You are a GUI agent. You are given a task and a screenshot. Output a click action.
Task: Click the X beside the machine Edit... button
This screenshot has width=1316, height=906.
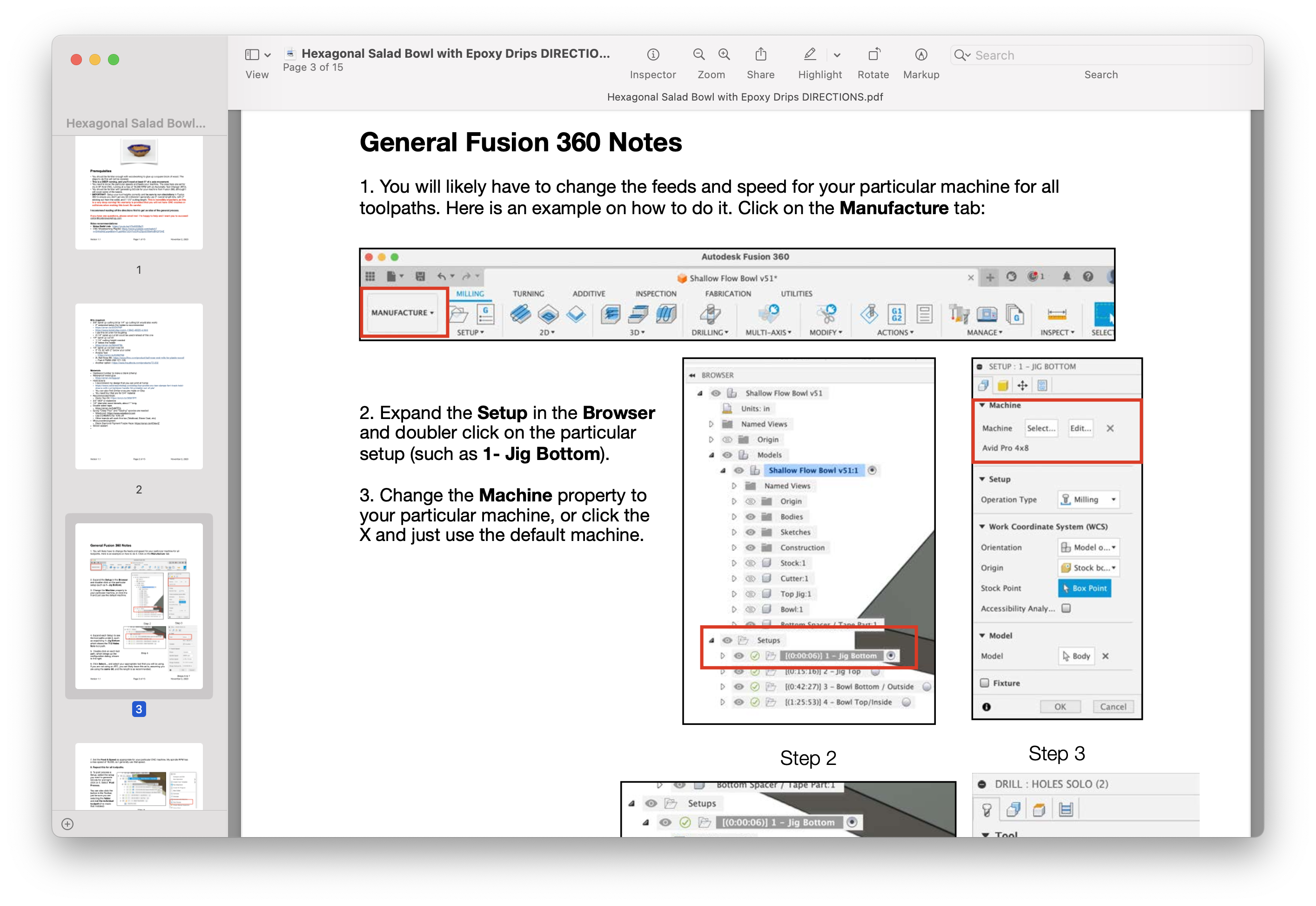pyautogui.click(x=1110, y=428)
